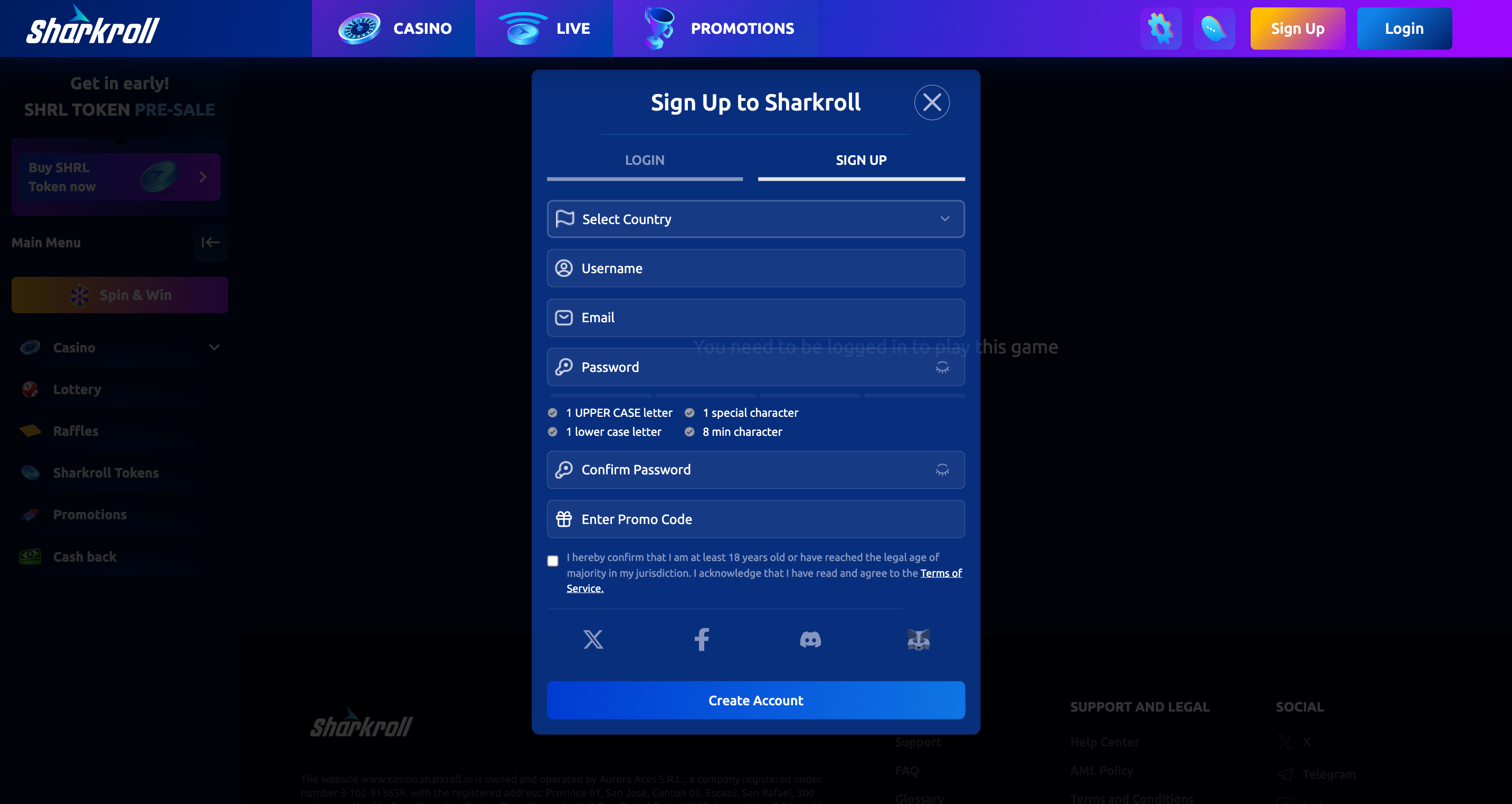This screenshot has height=804, width=1512.
Task: Open AML Policy footer link
Action: coord(1101,771)
